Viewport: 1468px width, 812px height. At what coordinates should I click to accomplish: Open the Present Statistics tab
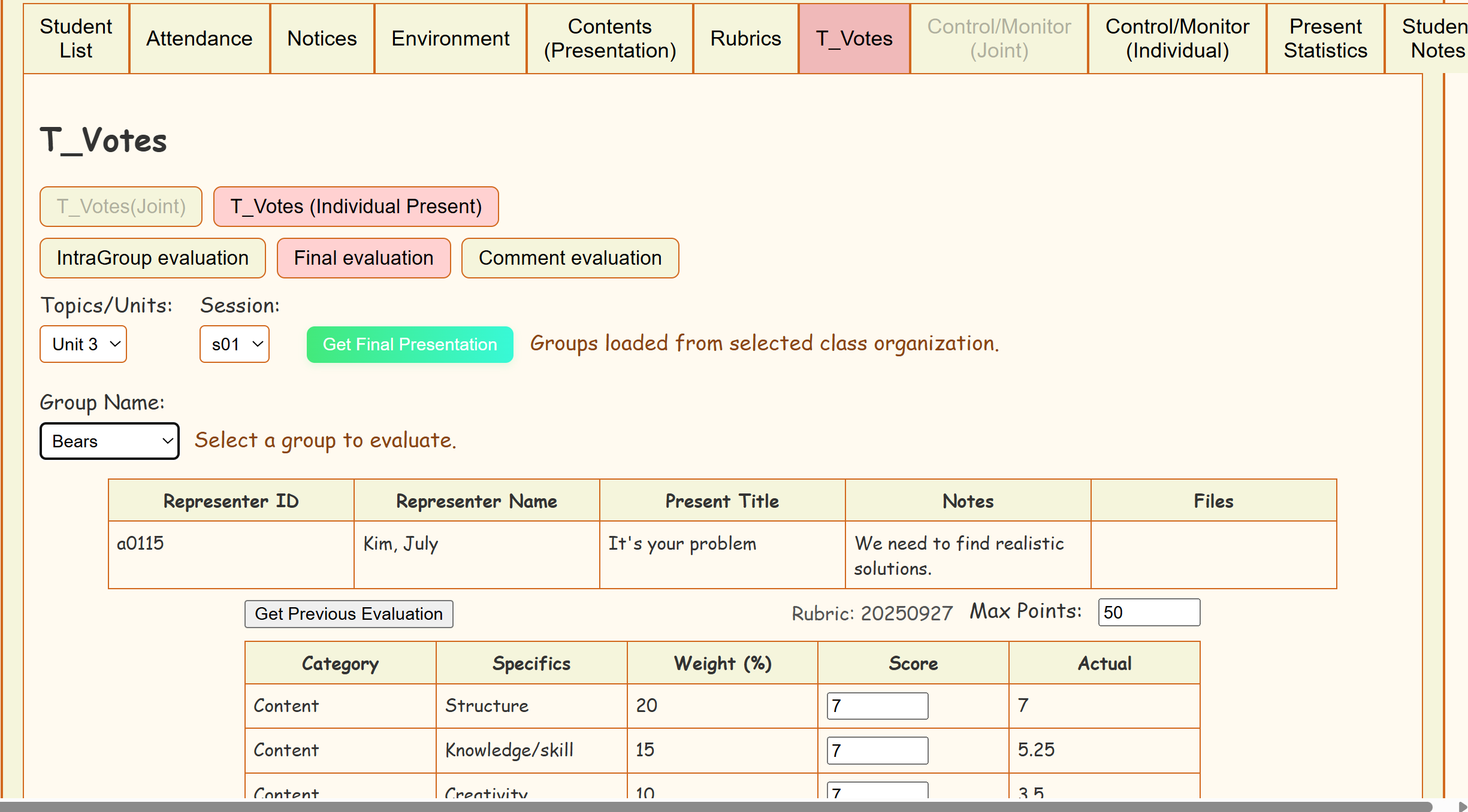click(x=1325, y=38)
